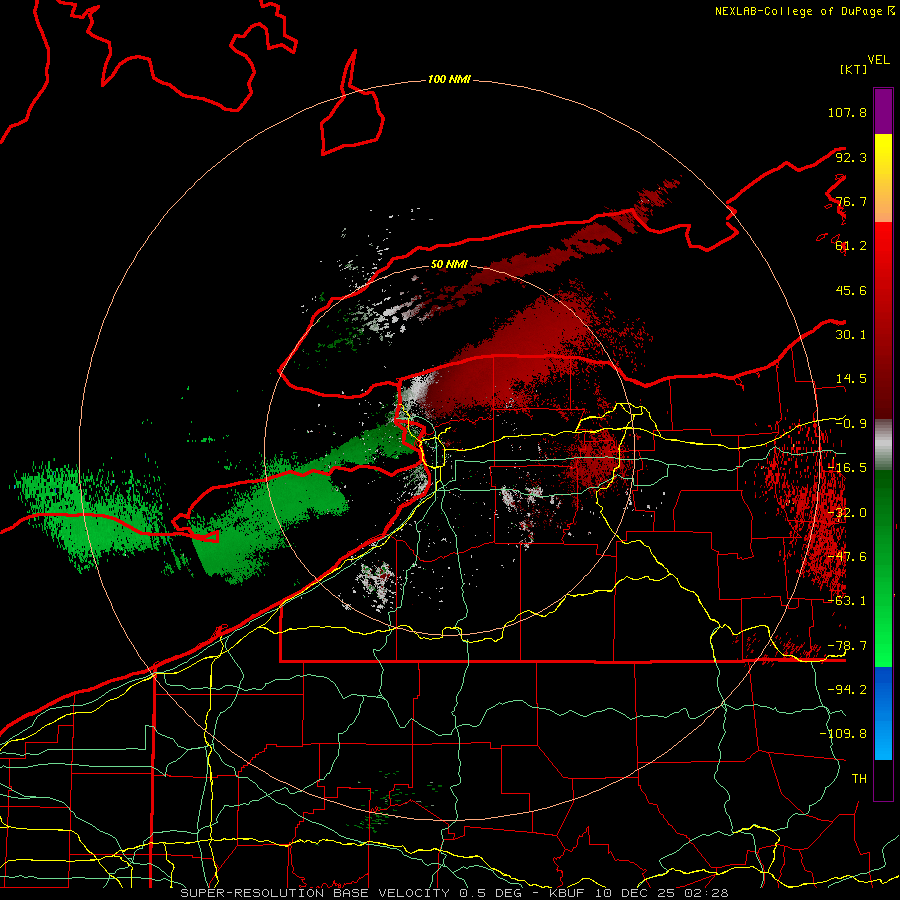Click the -63.1 legend value
Image resolution: width=900 pixels, height=900 pixels.
pos(847,601)
